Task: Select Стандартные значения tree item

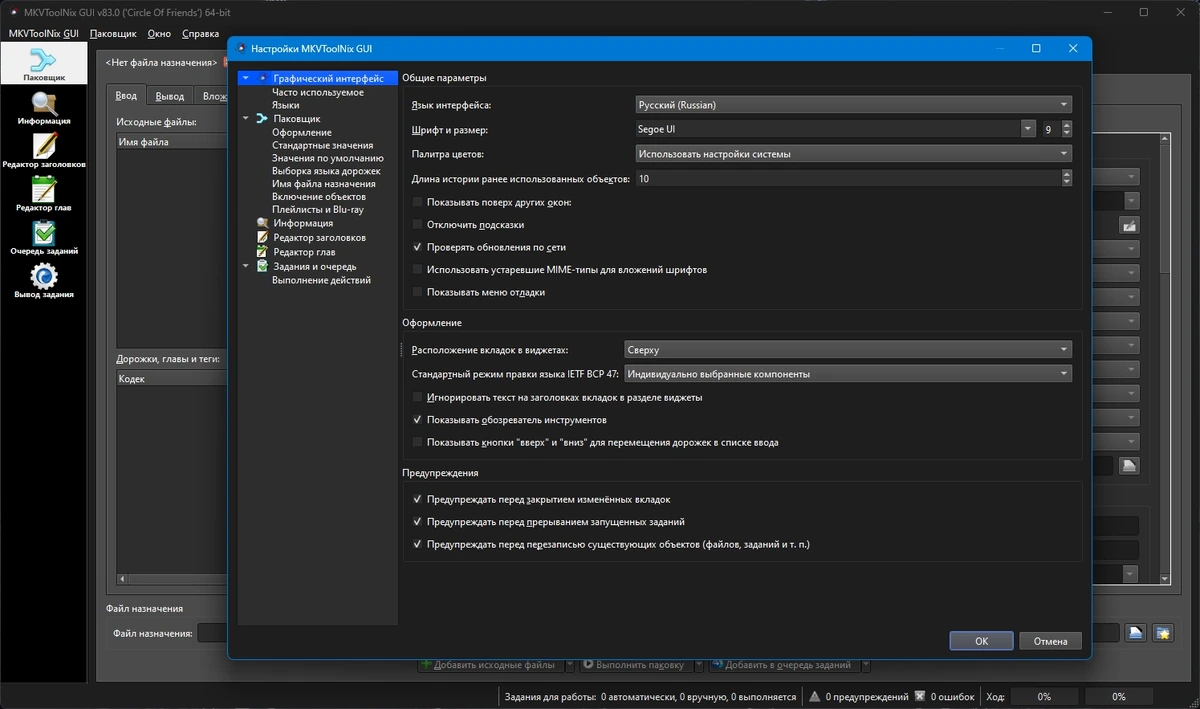Action: point(322,145)
